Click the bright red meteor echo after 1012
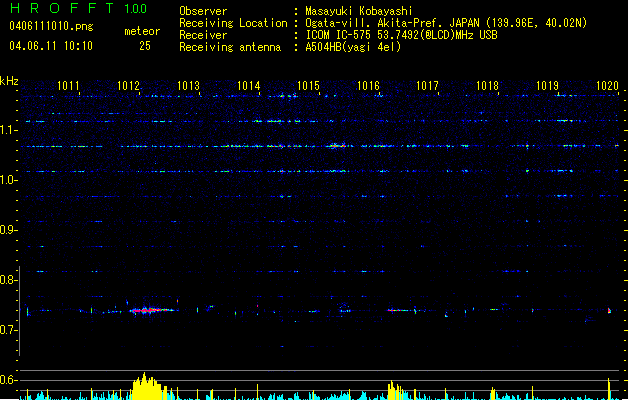629x400 pixels. [152, 310]
